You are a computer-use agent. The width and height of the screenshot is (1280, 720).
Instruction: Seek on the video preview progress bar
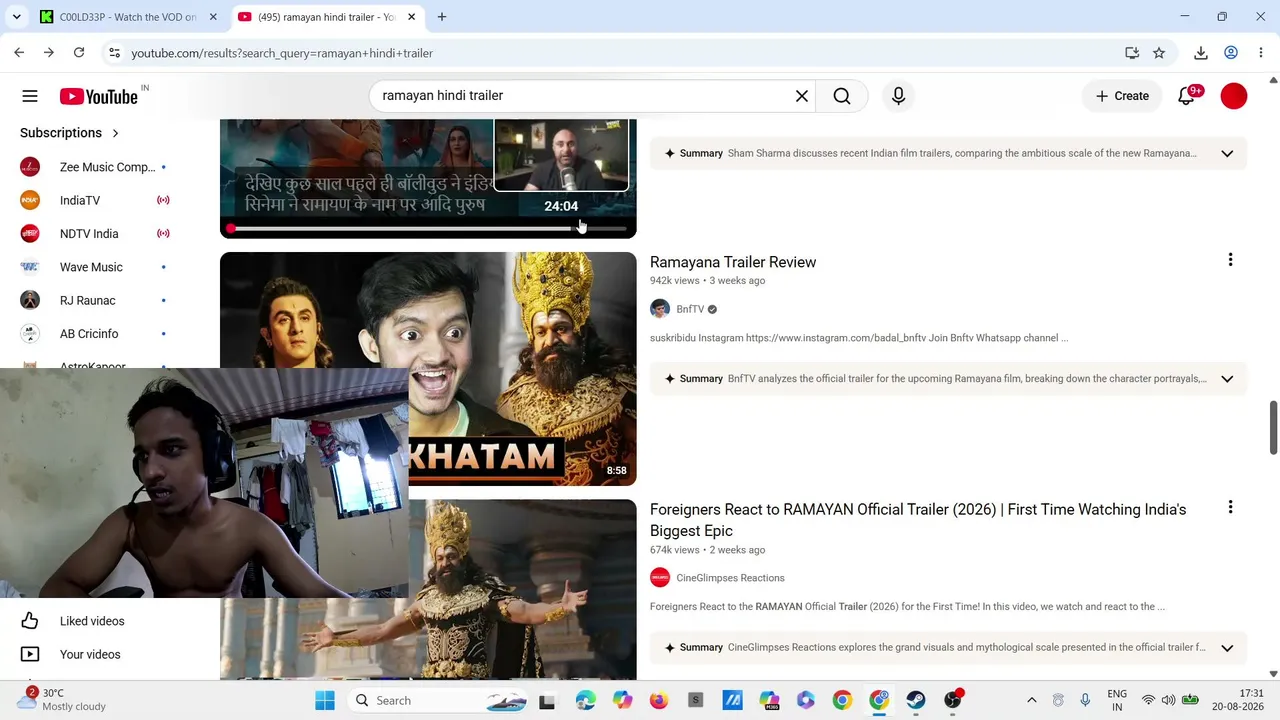428,229
